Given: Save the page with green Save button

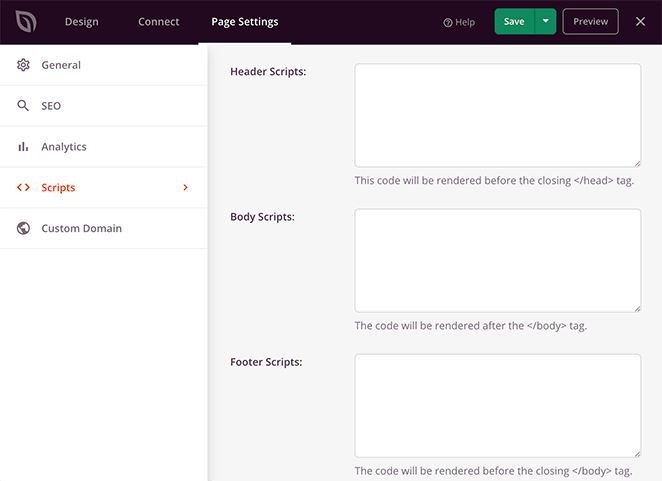Looking at the screenshot, I should tap(514, 21).
